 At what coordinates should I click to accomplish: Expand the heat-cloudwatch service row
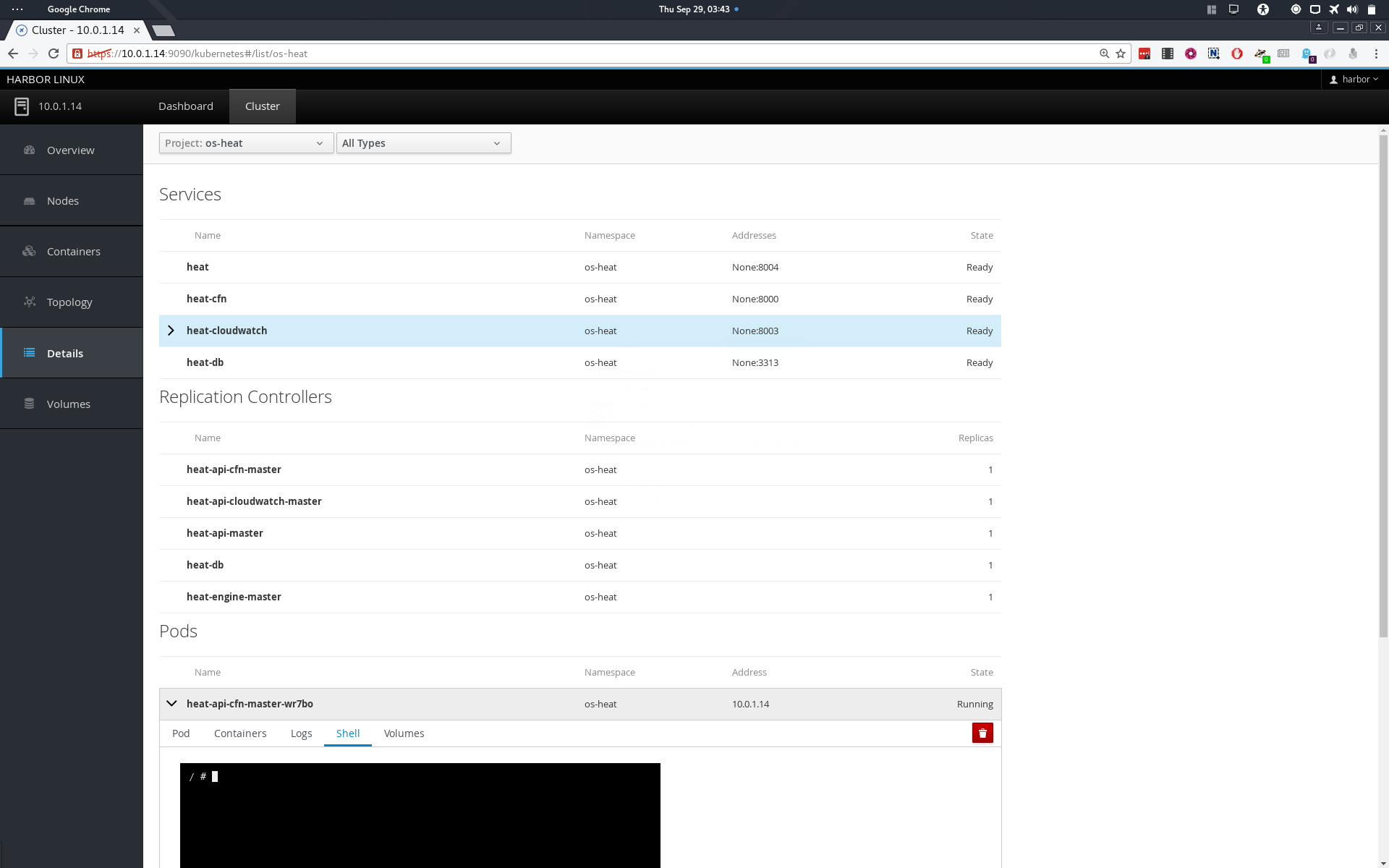coord(171,331)
